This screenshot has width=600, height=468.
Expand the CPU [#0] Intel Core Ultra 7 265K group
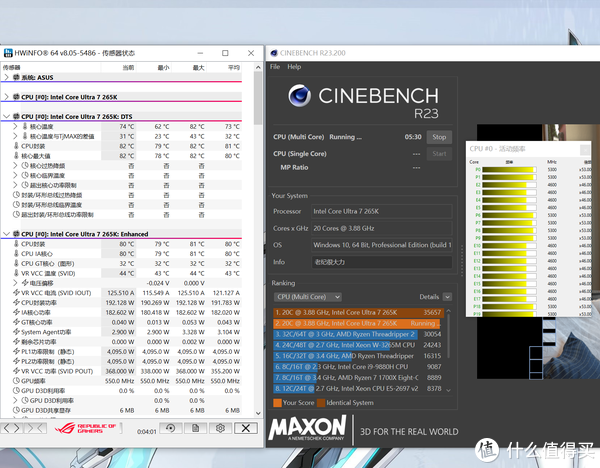tap(6, 97)
